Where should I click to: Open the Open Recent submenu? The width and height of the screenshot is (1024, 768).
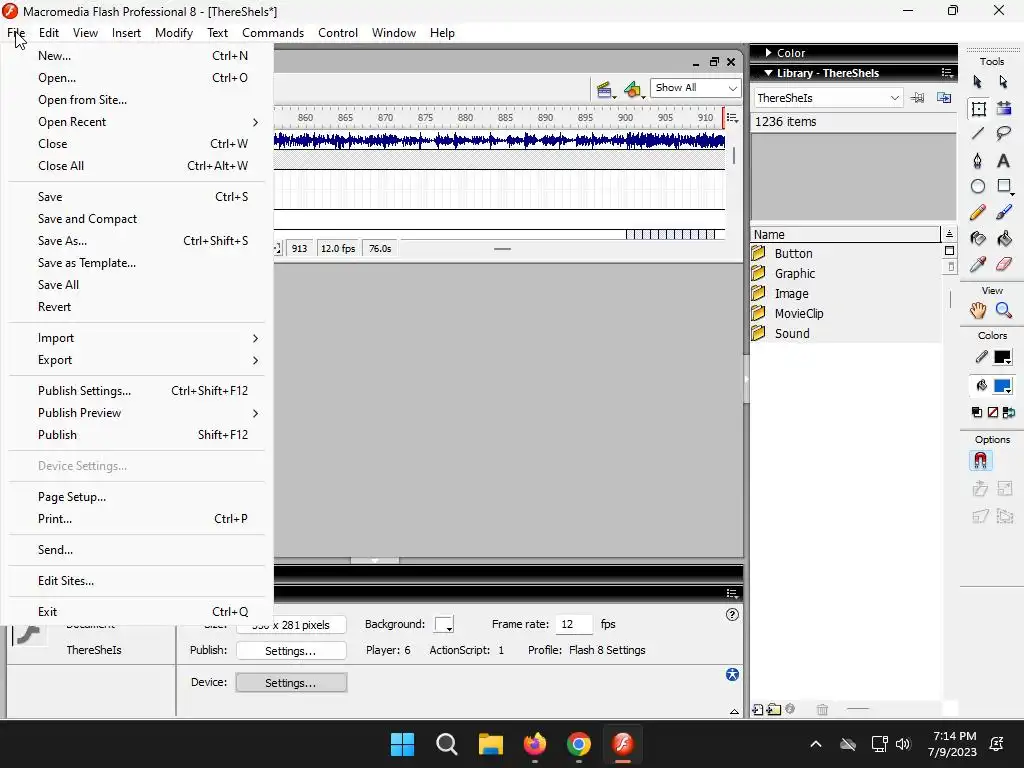coord(136,122)
